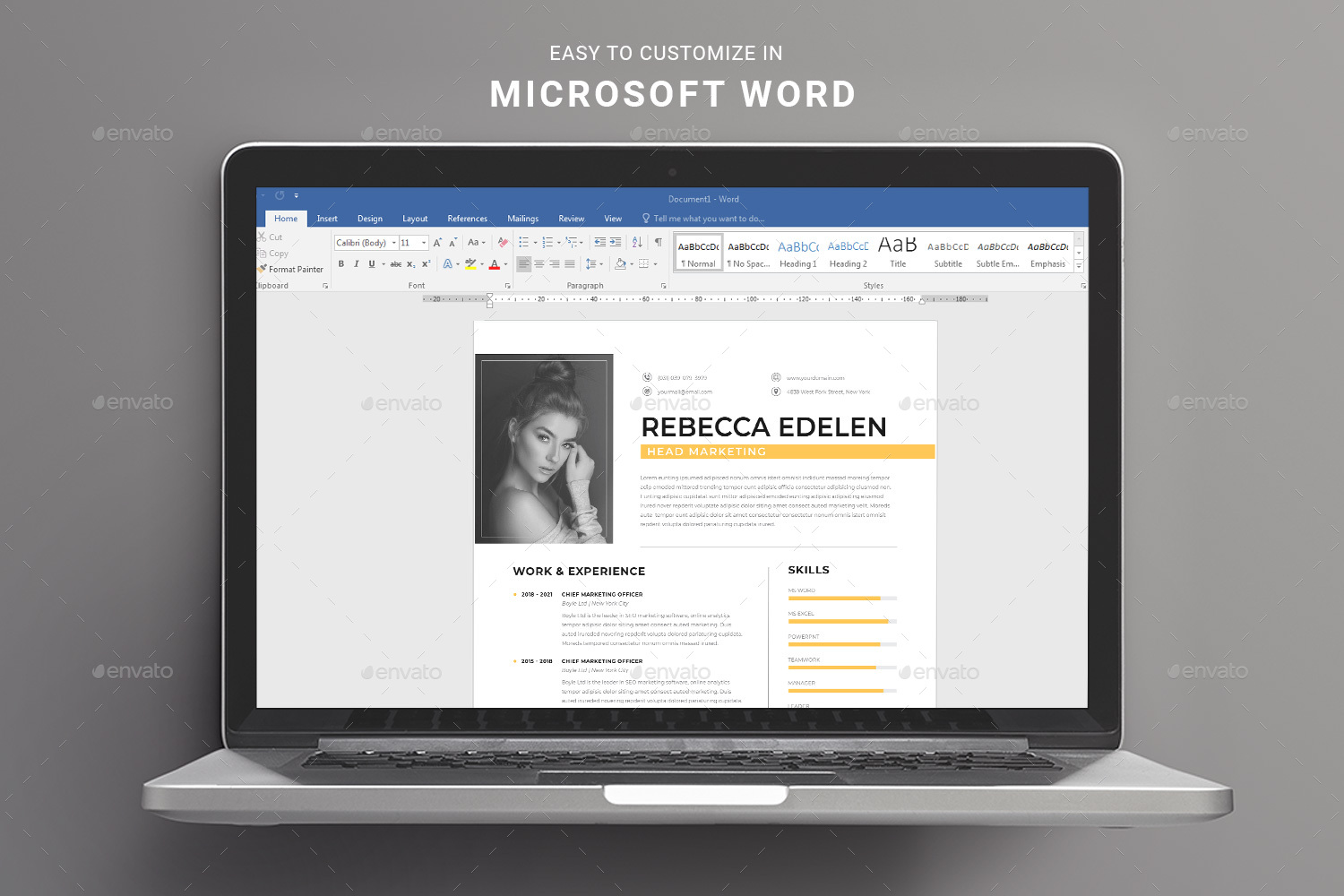Click the Shading paint bucket icon
The image size is (1344, 896).
620,264
